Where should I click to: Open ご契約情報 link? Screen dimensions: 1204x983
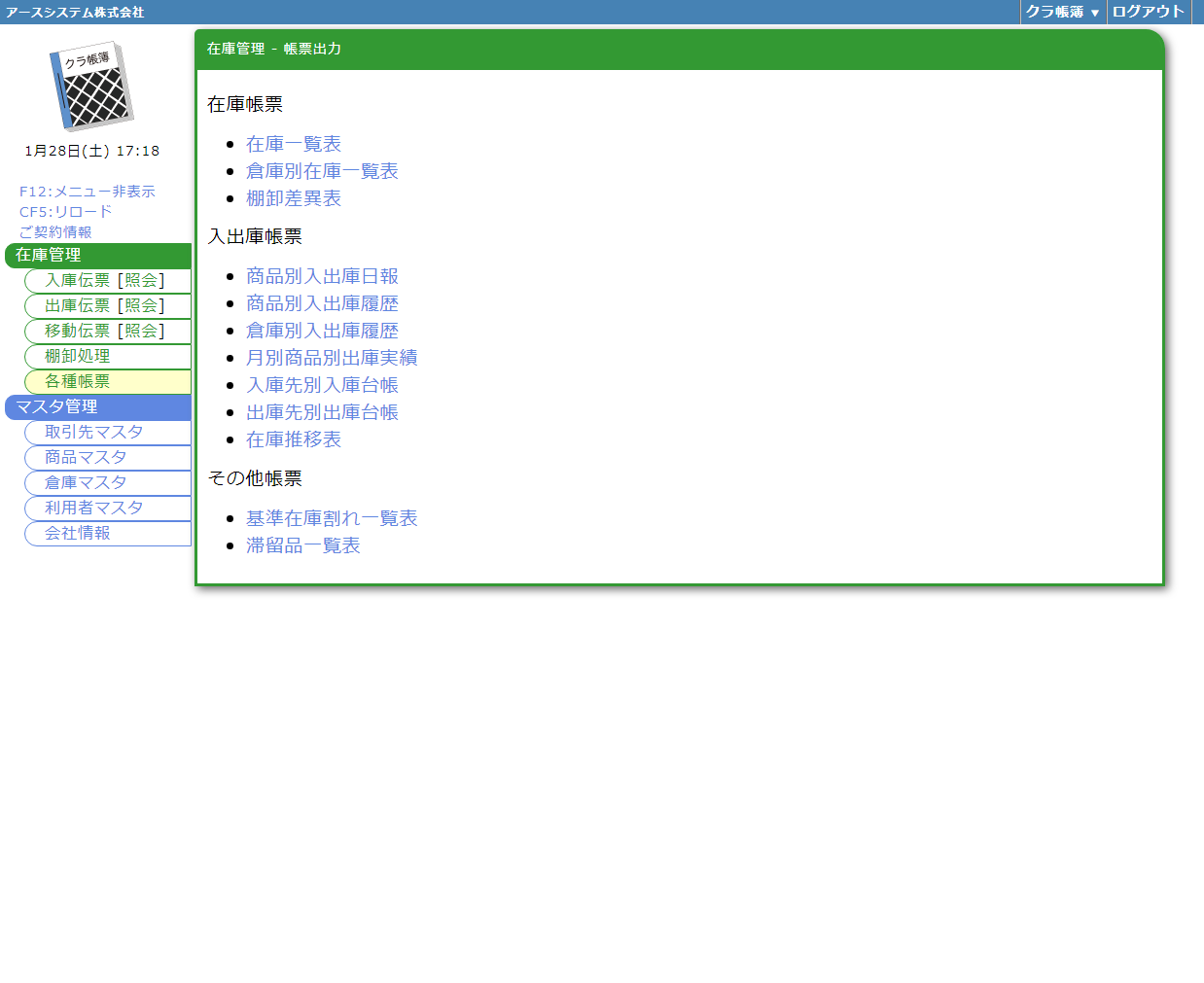(55, 232)
